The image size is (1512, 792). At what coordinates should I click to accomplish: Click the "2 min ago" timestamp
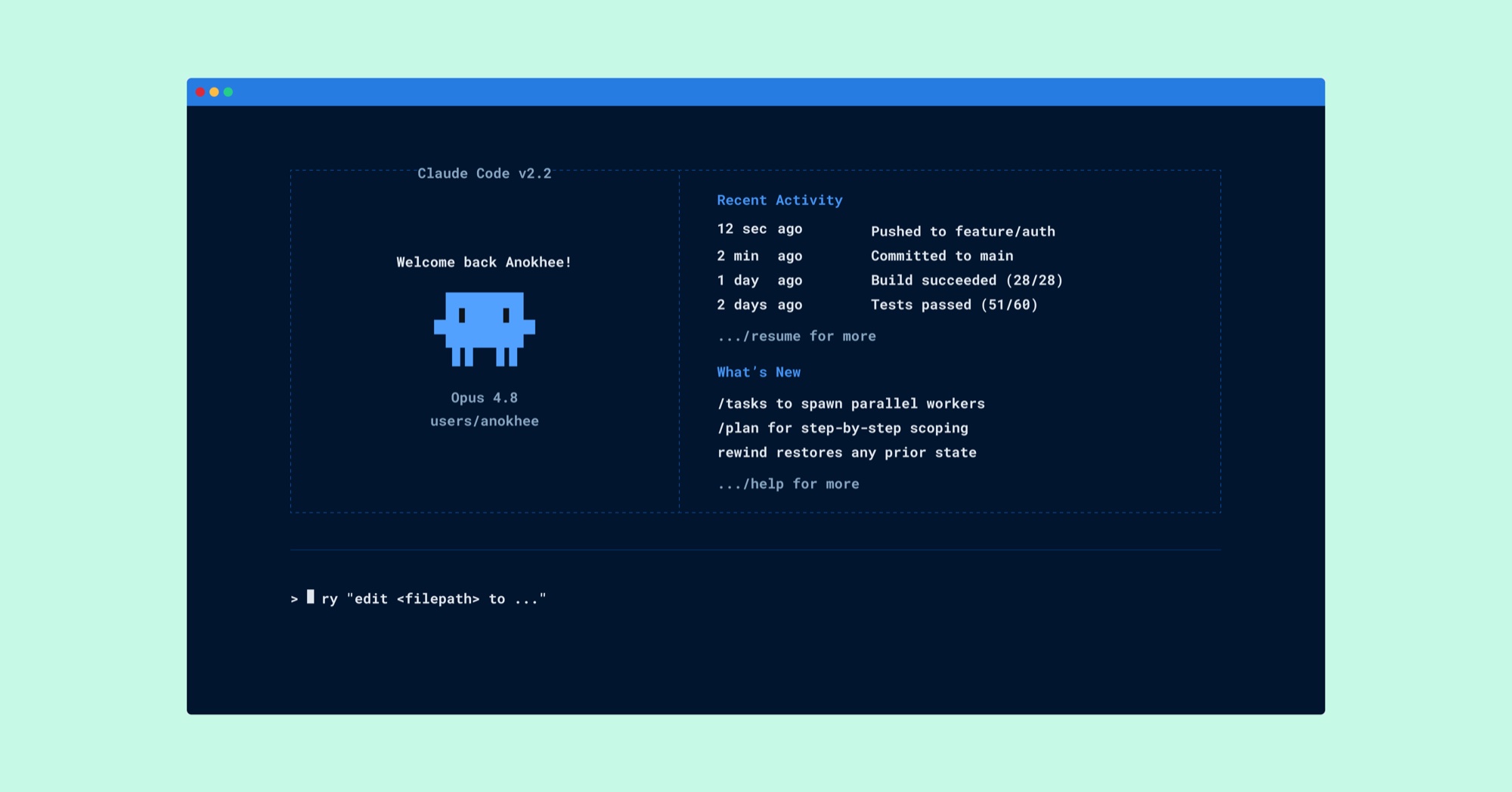click(760, 256)
